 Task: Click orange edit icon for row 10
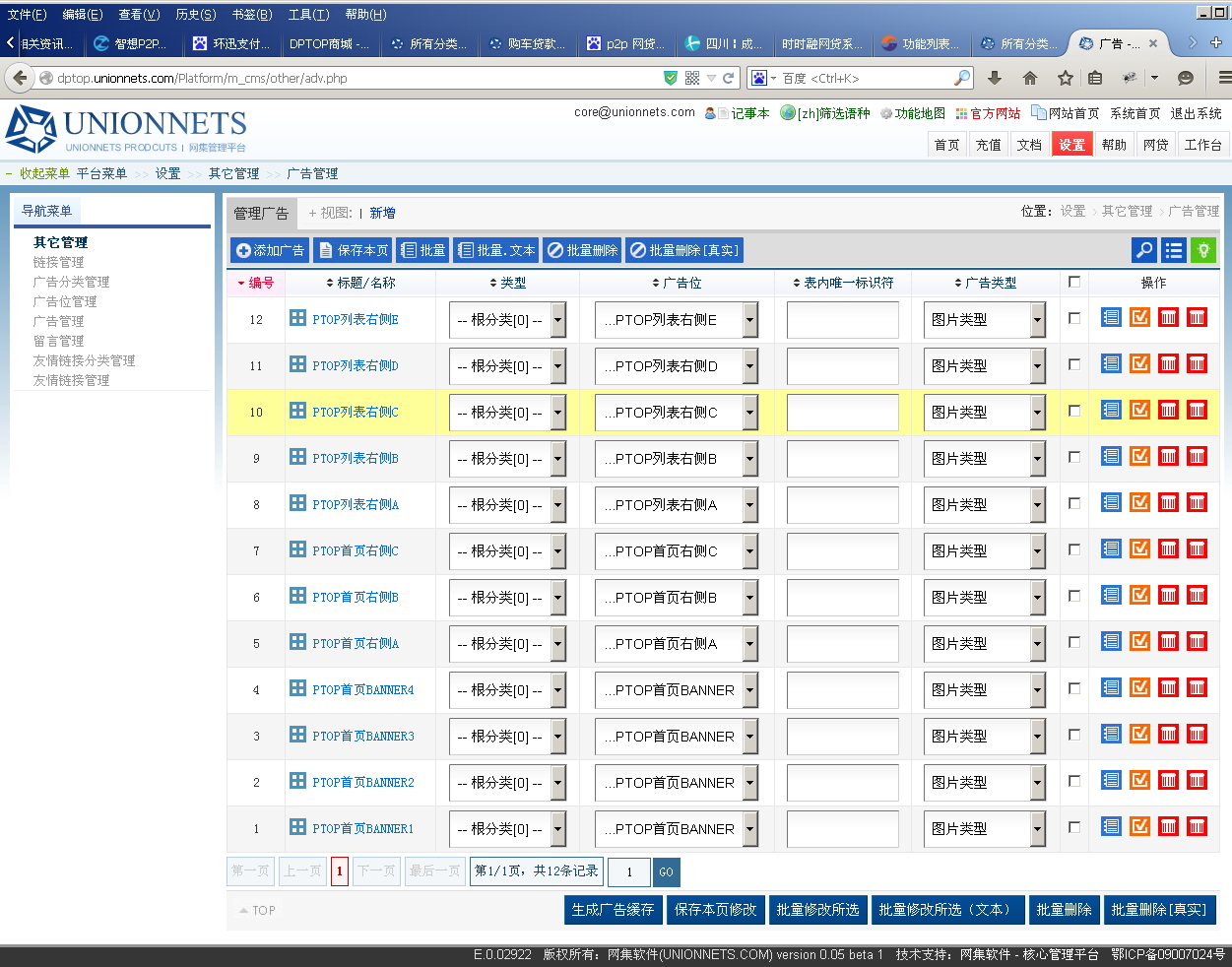pos(1139,411)
